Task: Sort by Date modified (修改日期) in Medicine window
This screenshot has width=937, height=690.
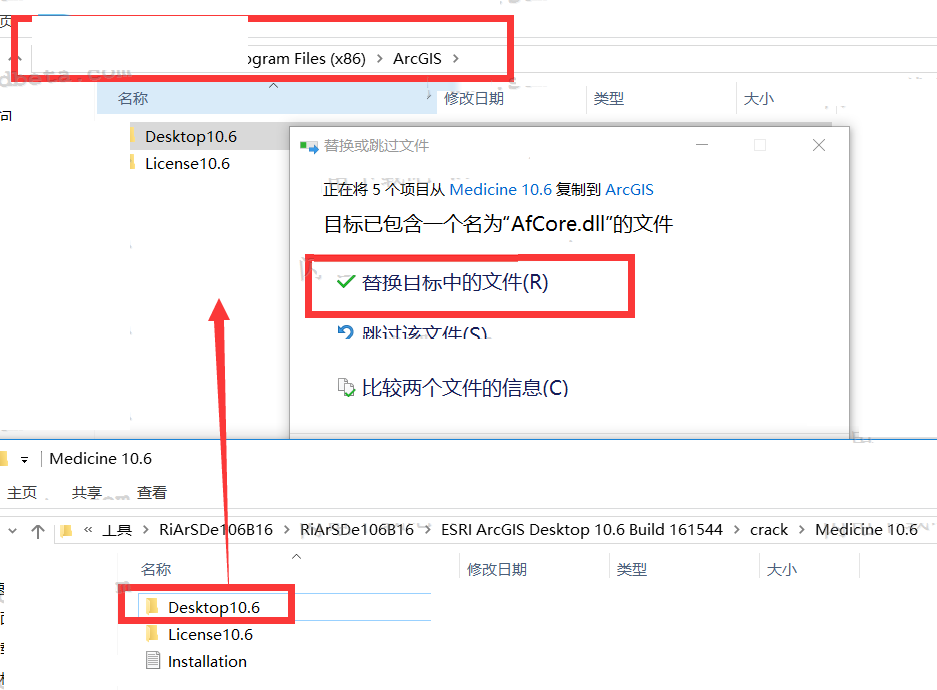Action: [x=497, y=569]
